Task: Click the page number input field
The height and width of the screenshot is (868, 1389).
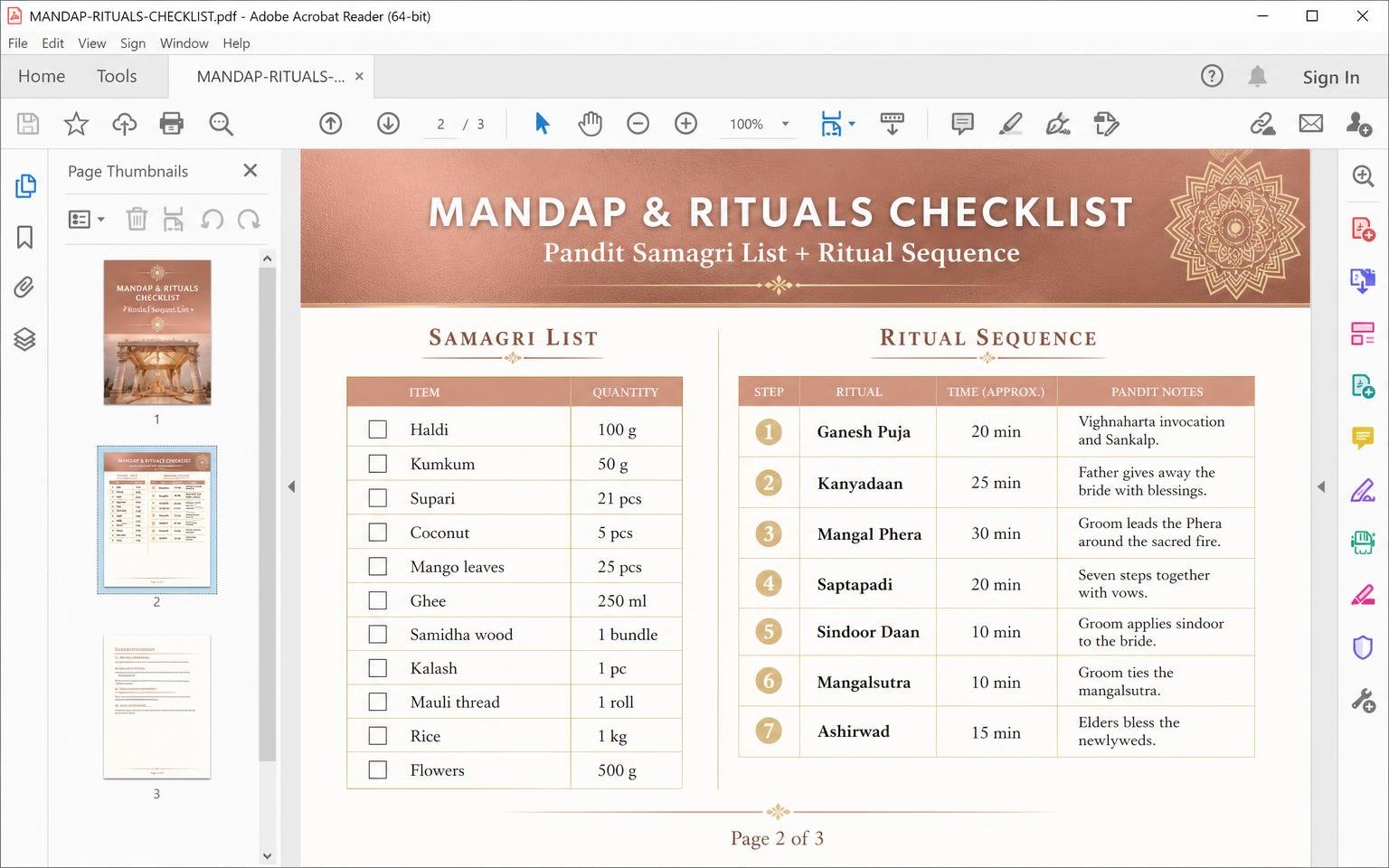Action: click(440, 124)
